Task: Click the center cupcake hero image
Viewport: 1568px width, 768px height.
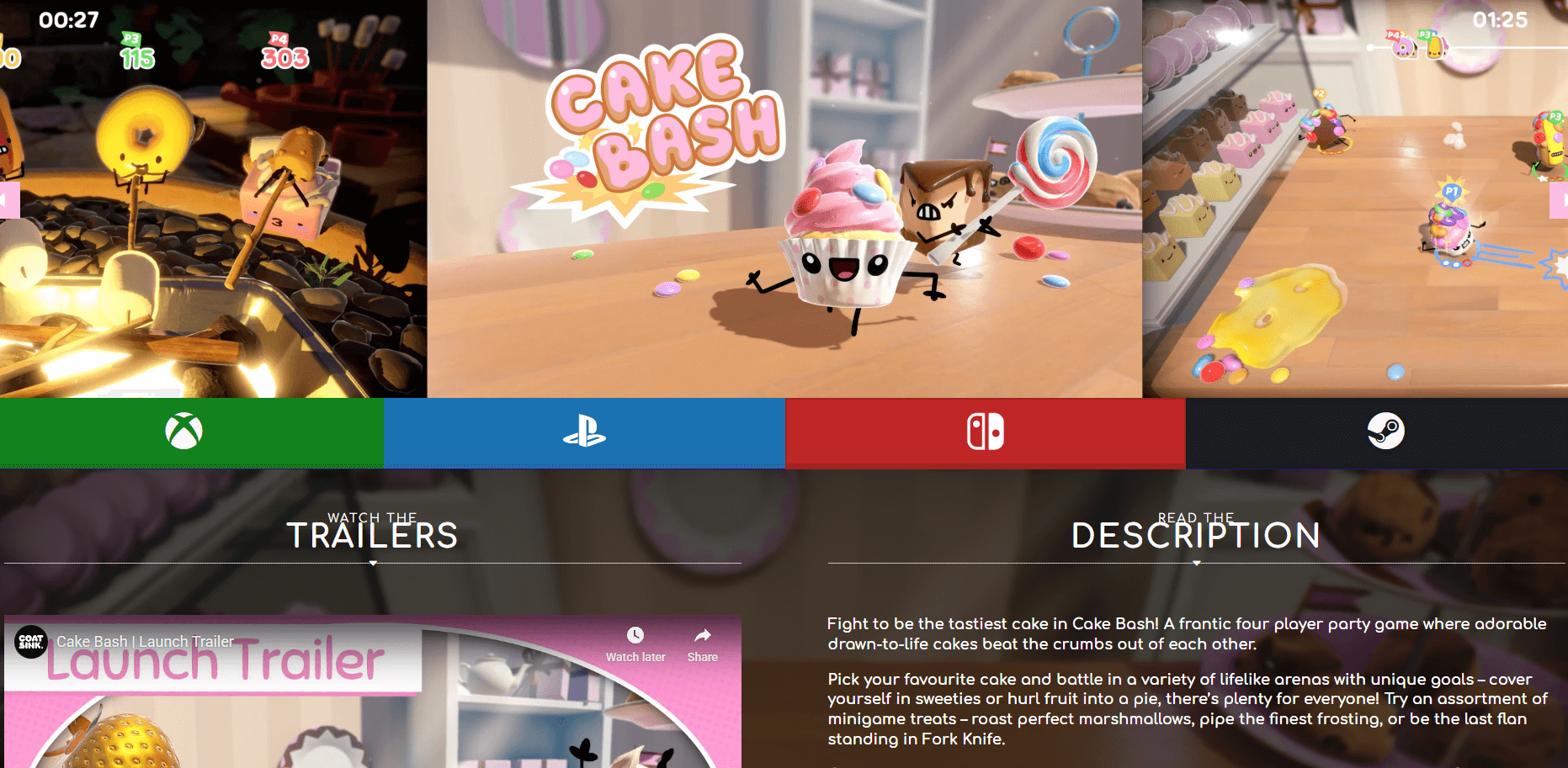Action: 784,199
